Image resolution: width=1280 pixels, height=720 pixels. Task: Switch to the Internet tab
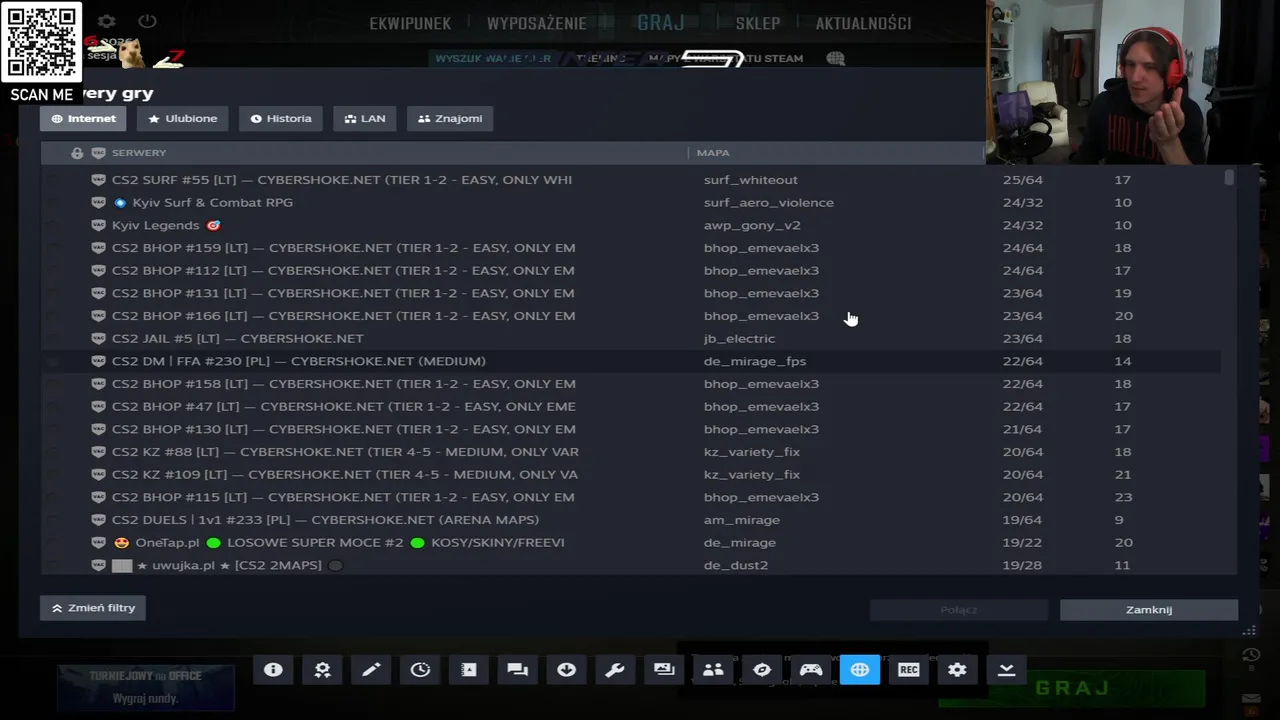pos(84,118)
